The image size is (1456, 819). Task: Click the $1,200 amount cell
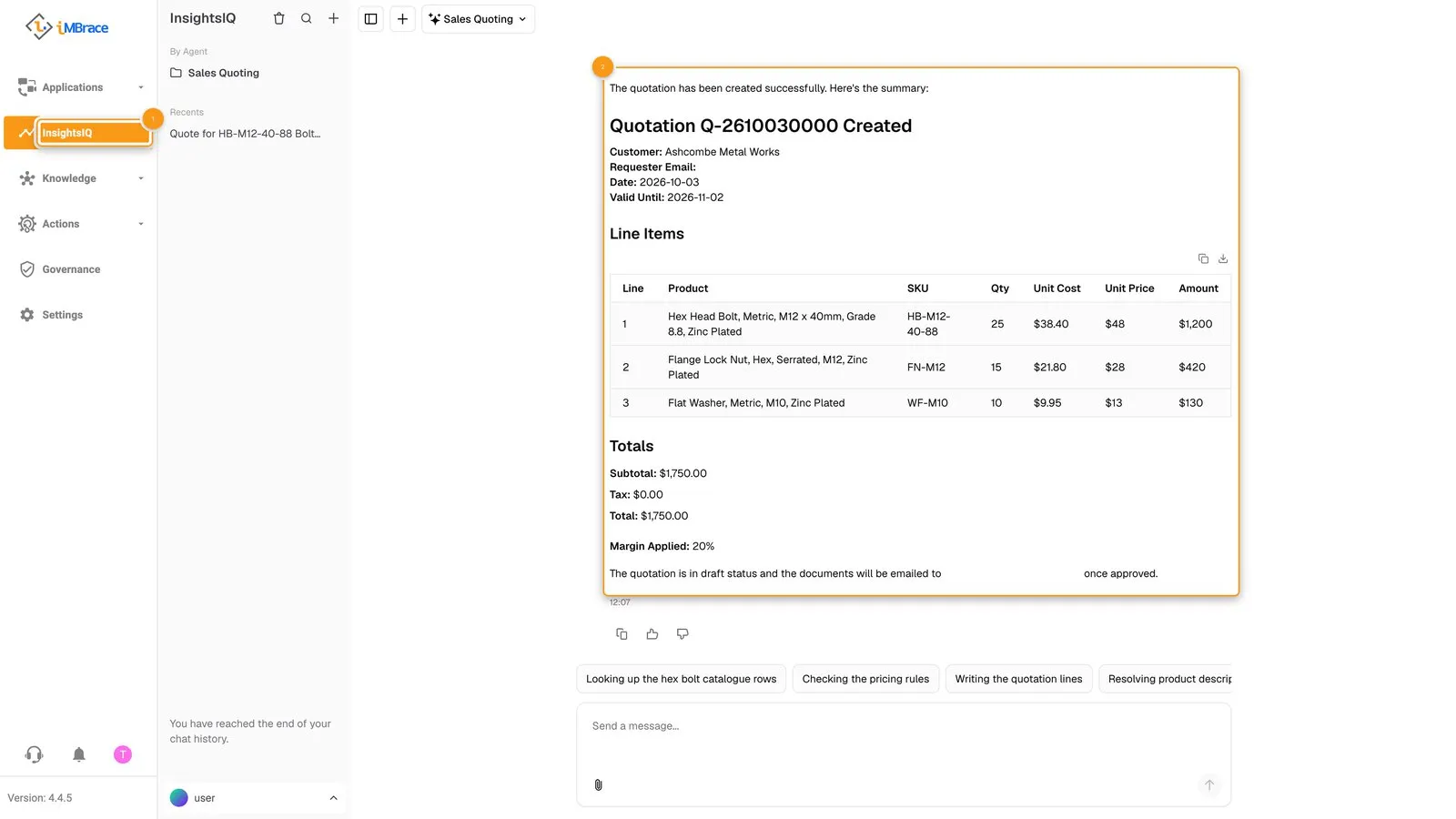tap(1195, 324)
